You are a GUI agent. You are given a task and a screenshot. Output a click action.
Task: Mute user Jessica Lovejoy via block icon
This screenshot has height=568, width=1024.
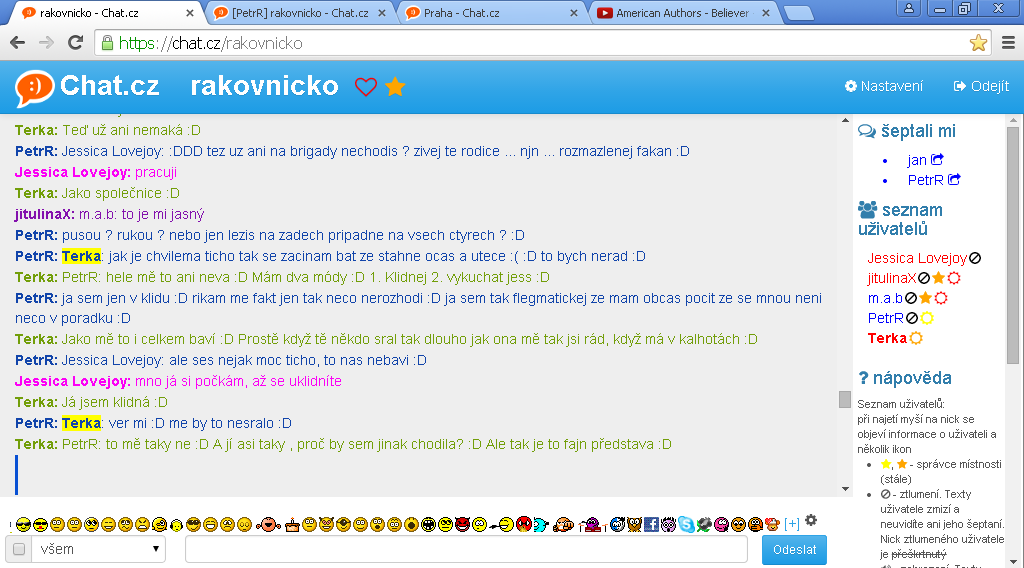pos(975,258)
